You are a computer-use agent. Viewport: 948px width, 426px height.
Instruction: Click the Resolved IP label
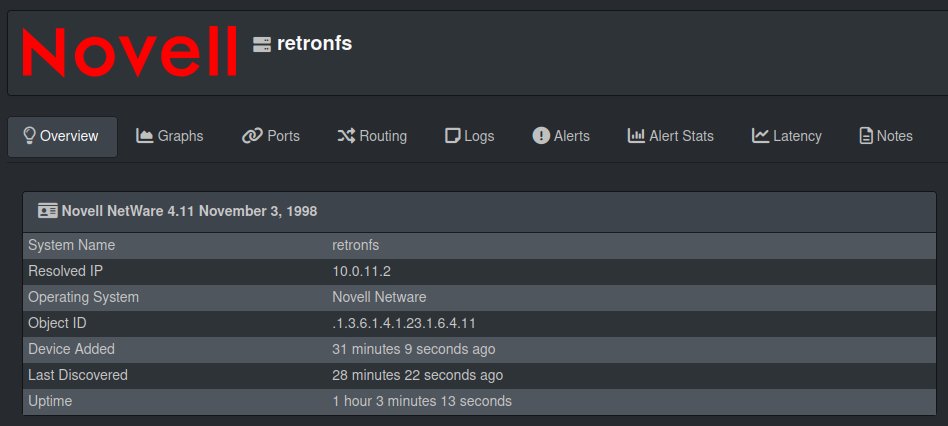(x=65, y=271)
